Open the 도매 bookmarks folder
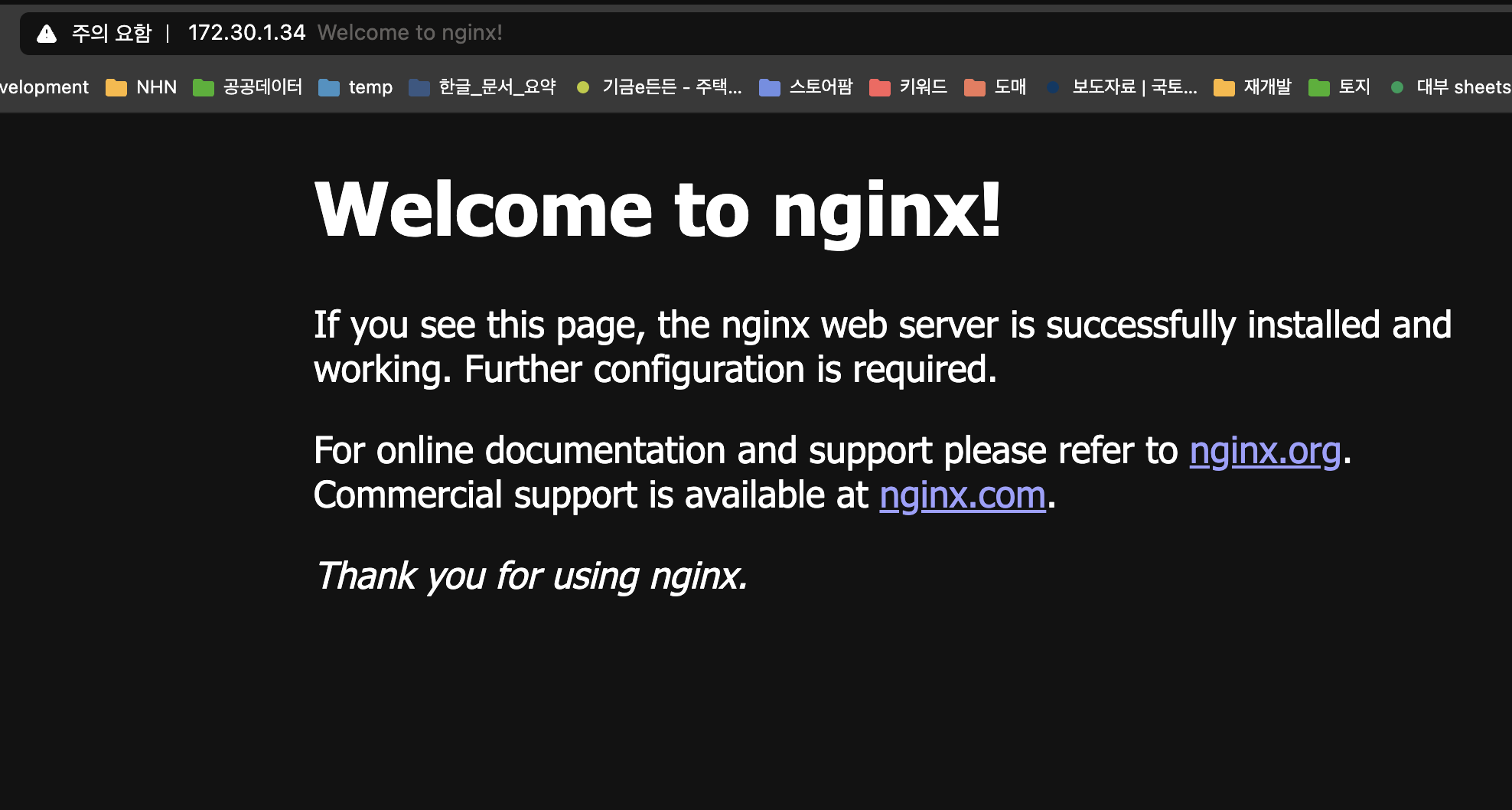This screenshot has width=1512, height=810. click(x=996, y=87)
